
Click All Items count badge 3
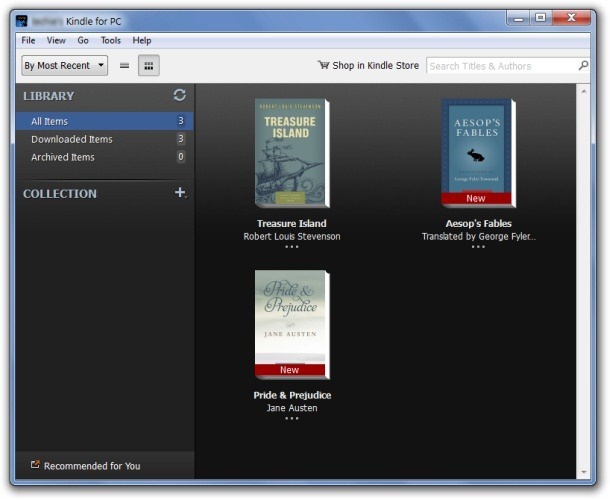point(181,121)
